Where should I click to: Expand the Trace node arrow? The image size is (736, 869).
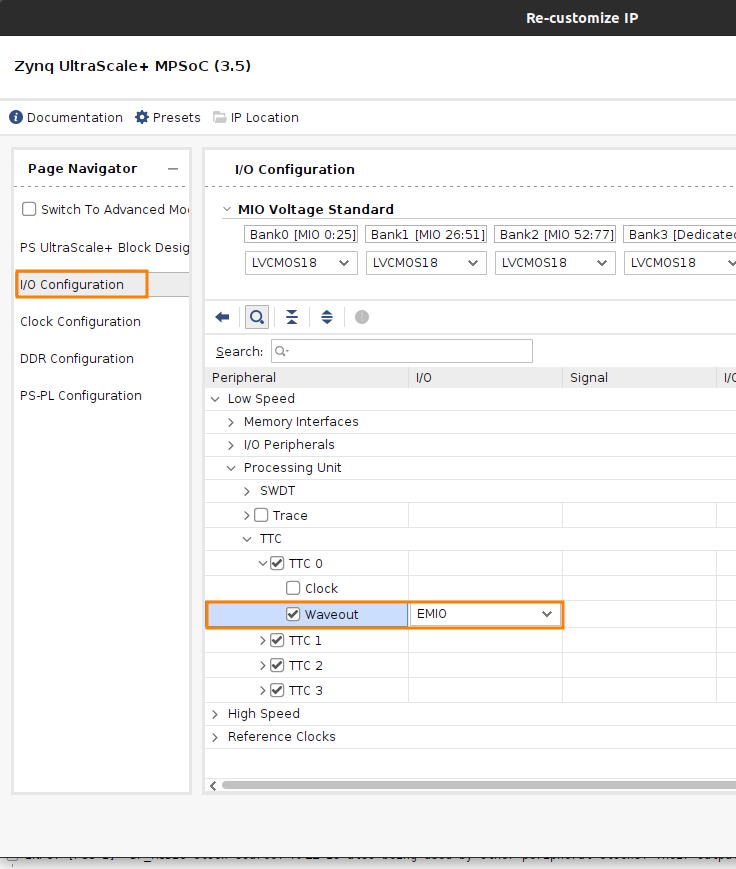(x=247, y=515)
